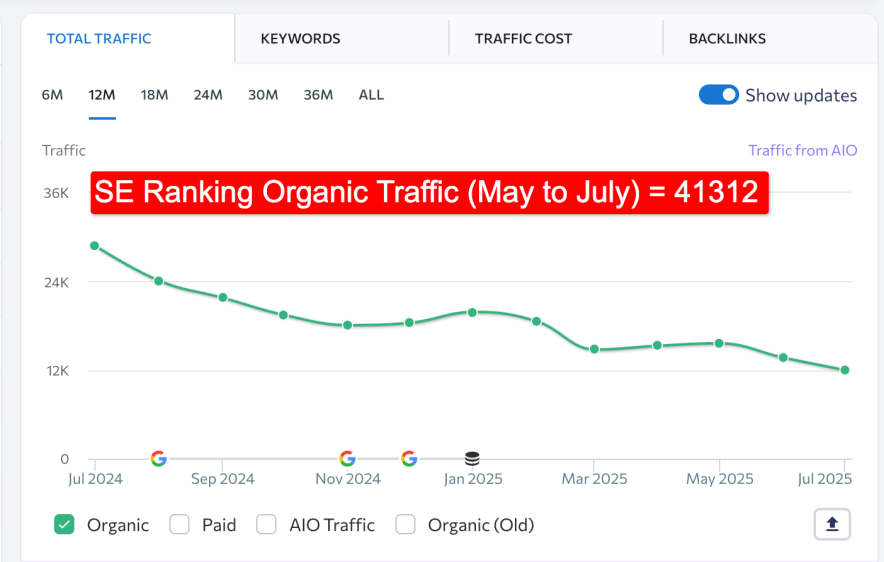Screen dimensions: 884x562
Task: Click the Traffic axis title
Action: coord(64,151)
